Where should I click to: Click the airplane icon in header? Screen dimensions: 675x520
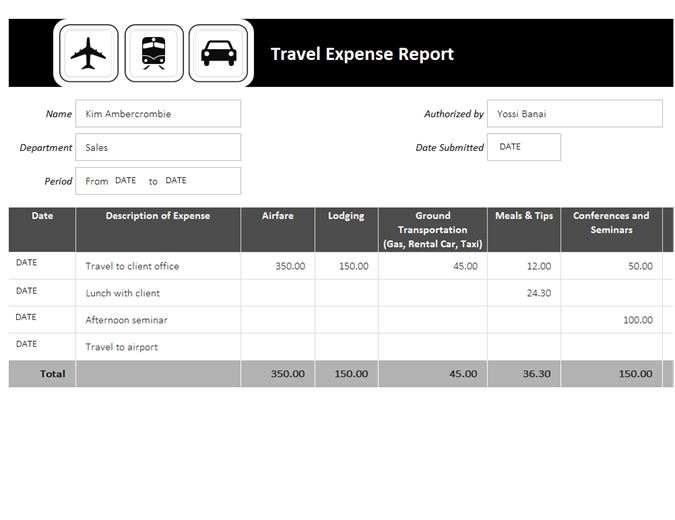click(89, 53)
